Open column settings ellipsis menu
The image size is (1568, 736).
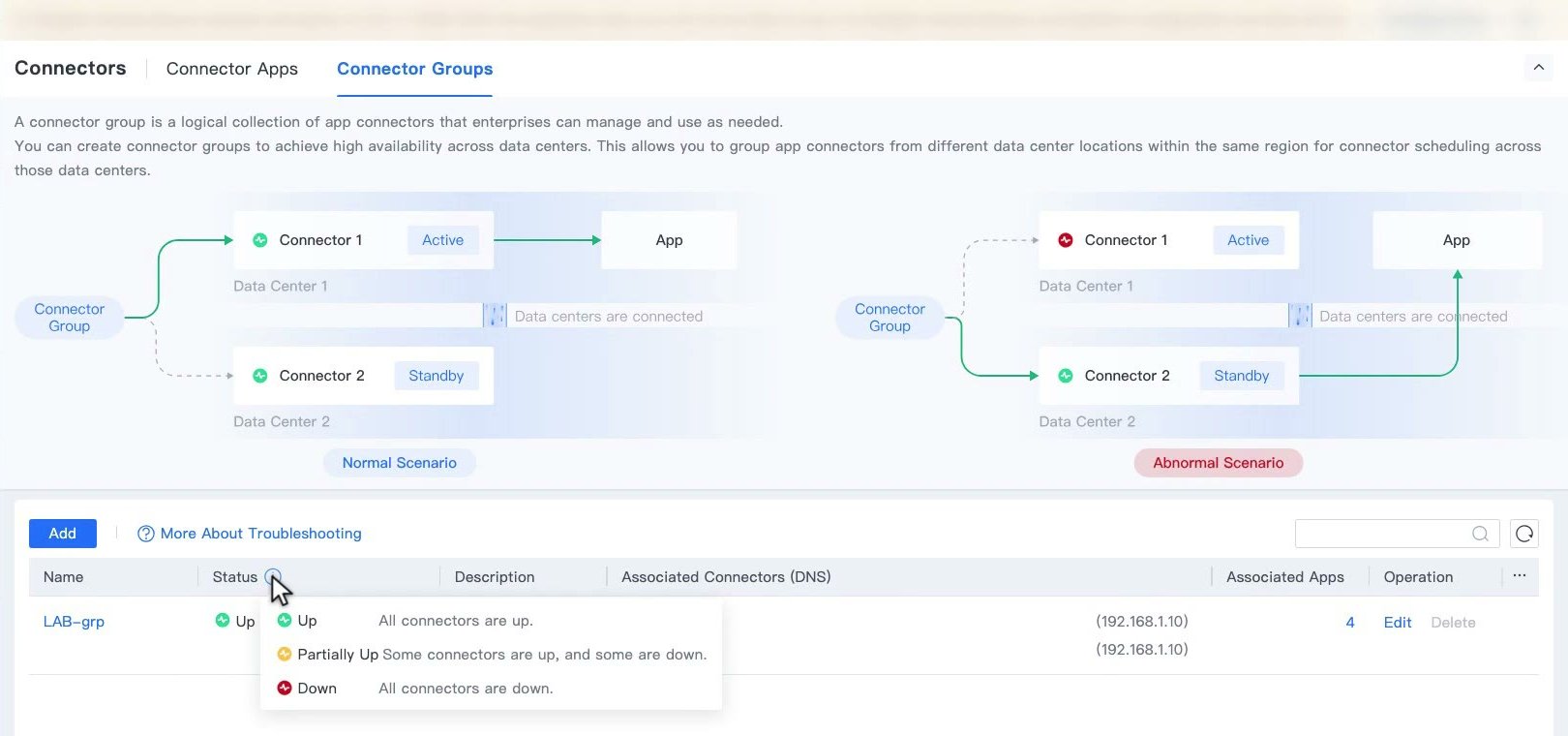tap(1520, 576)
